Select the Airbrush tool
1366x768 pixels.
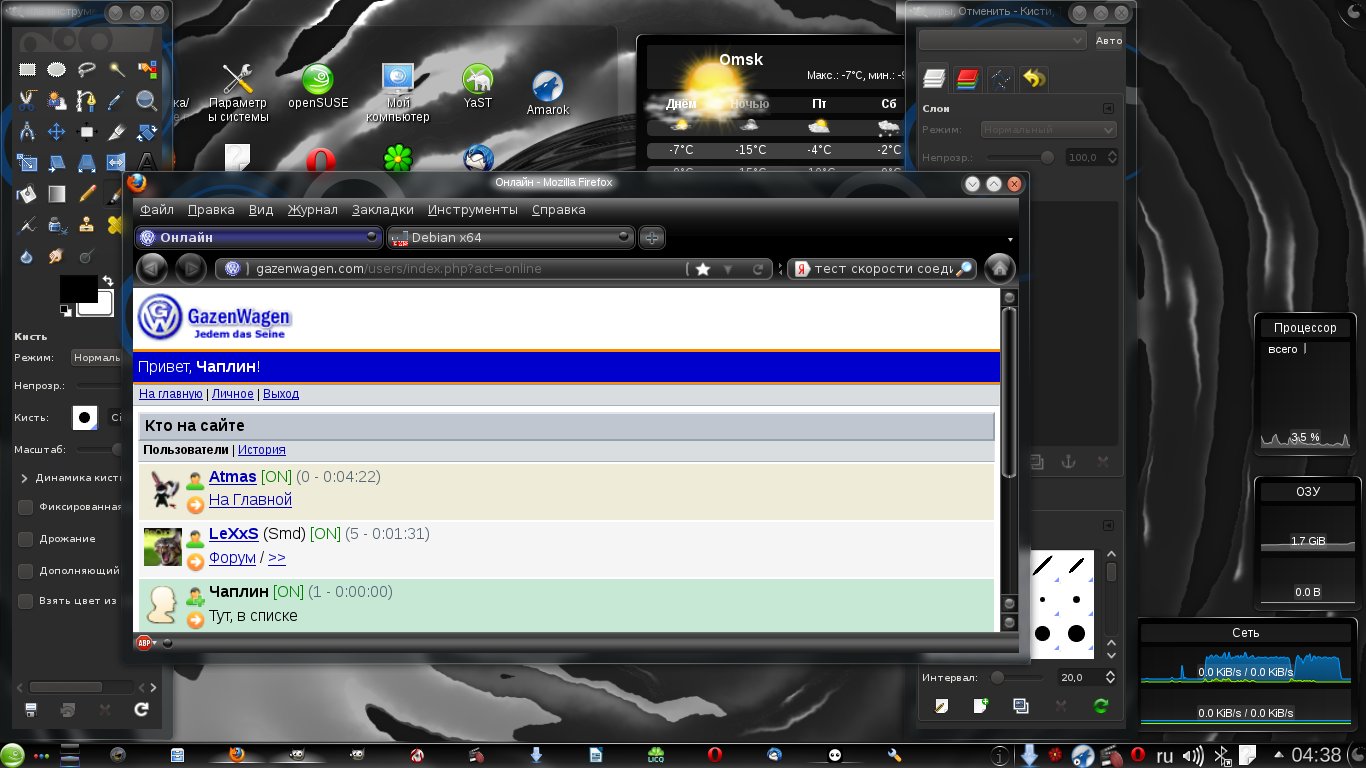pos(27,224)
